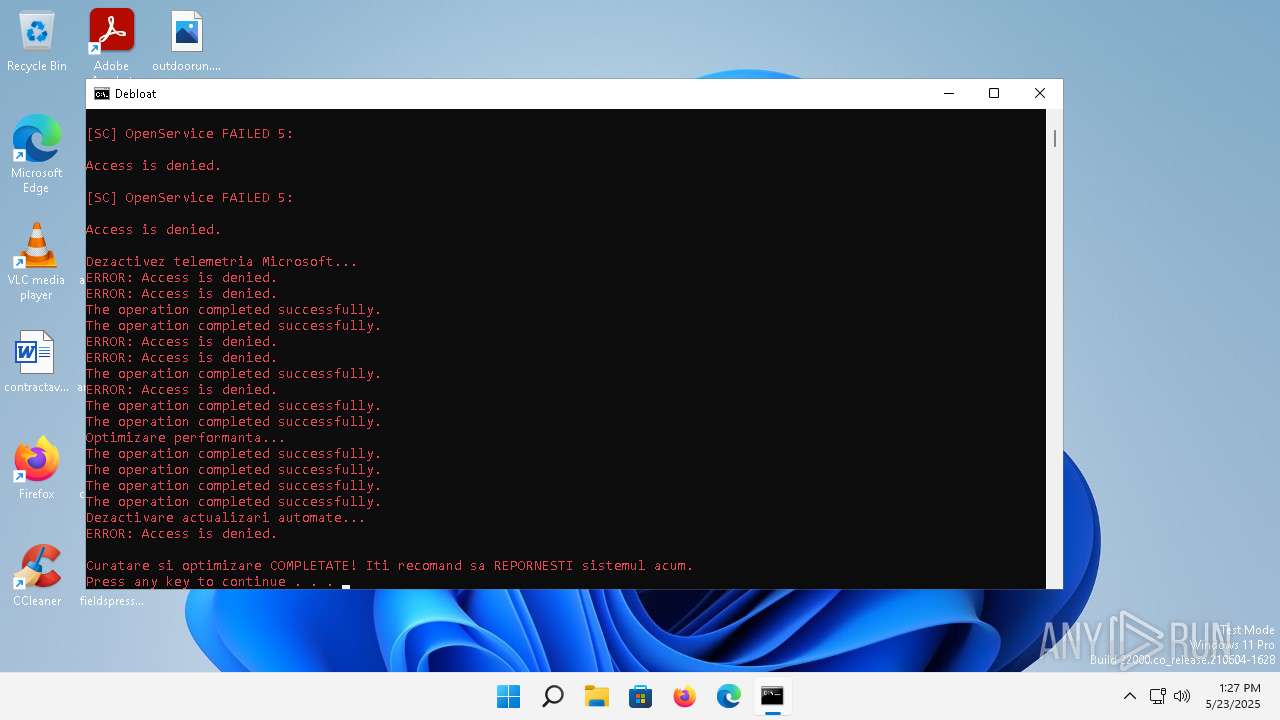
Task: Expand the hidden icons tray chevron
Action: pyautogui.click(x=1129, y=696)
